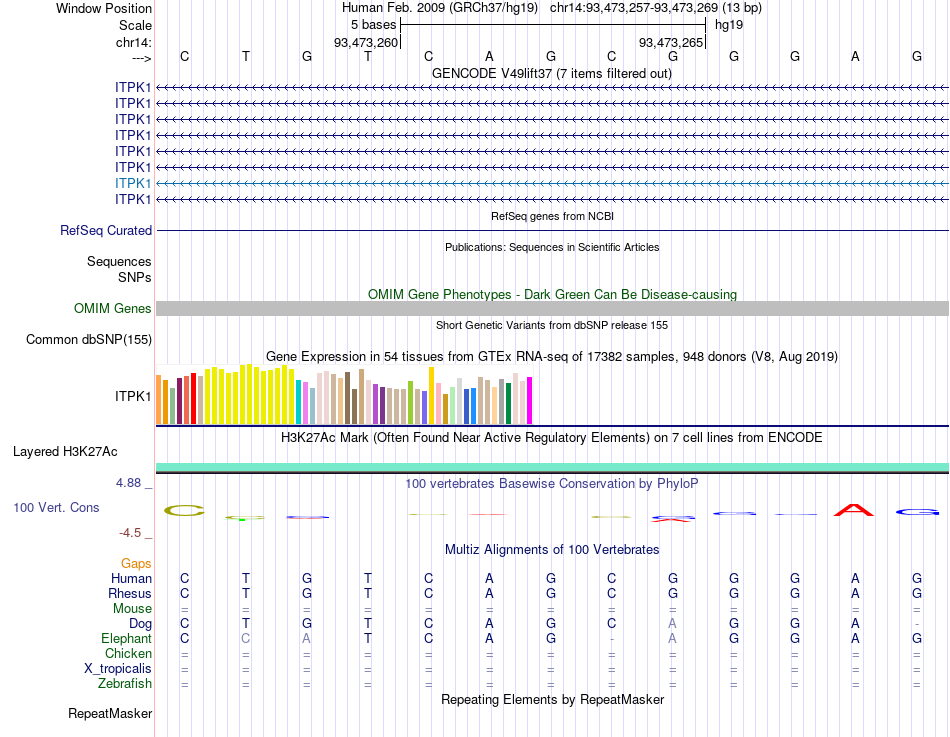
Task: Select the Zebrafish species row label
Action: coord(125,683)
